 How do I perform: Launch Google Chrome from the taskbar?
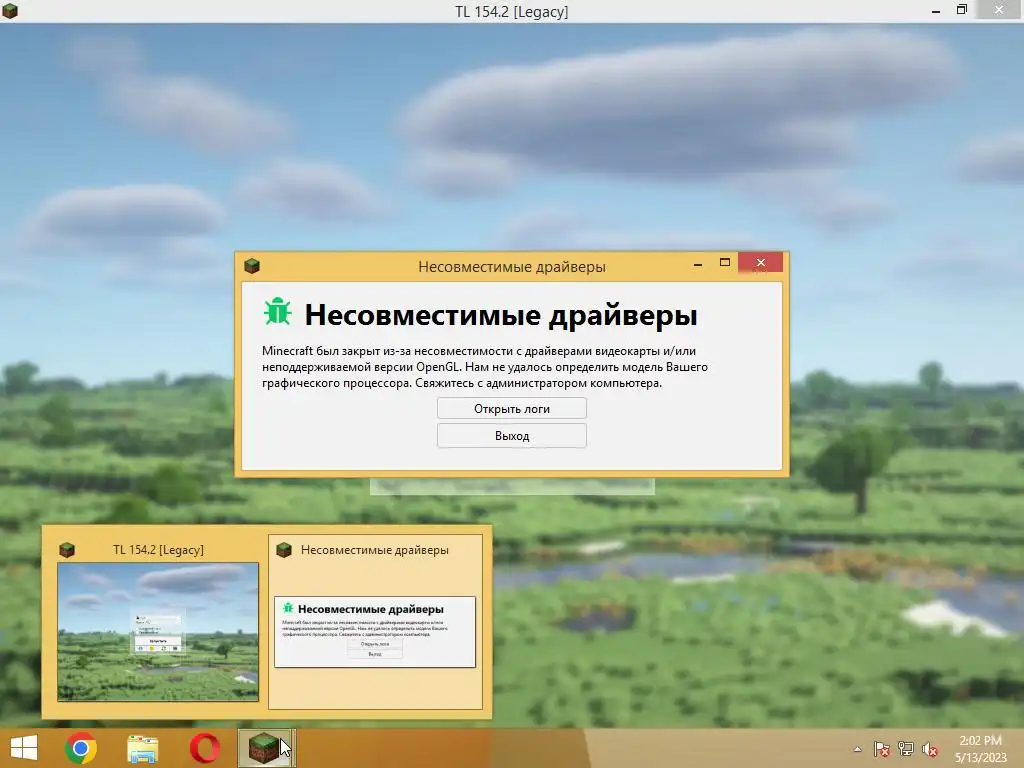coord(81,748)
